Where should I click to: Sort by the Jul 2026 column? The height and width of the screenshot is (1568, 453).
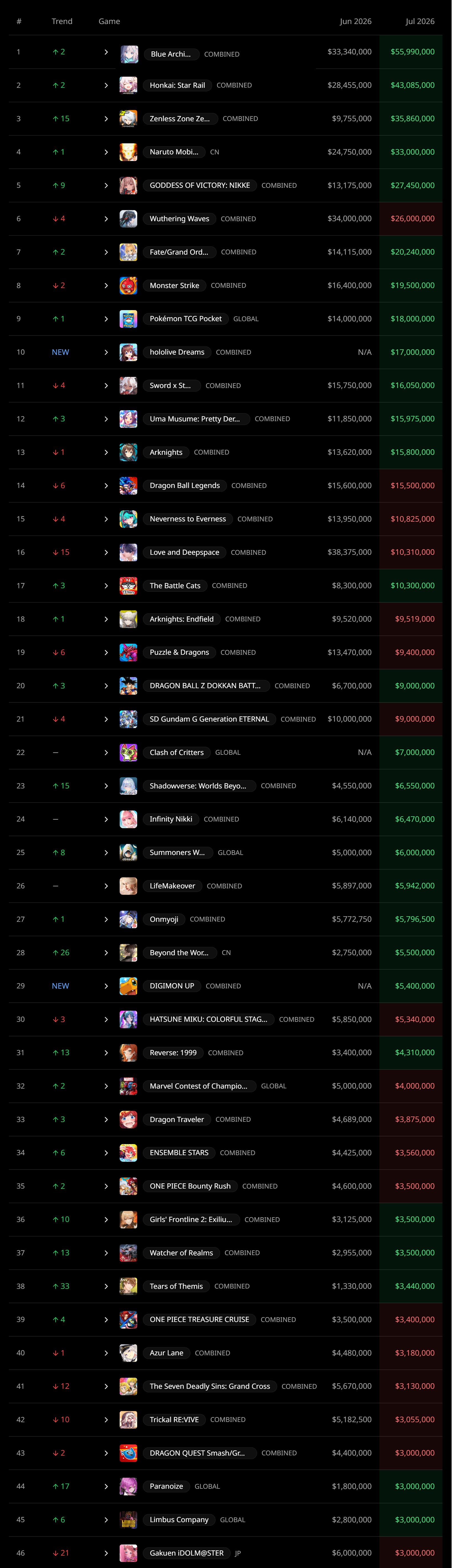[x=420, y=21]
